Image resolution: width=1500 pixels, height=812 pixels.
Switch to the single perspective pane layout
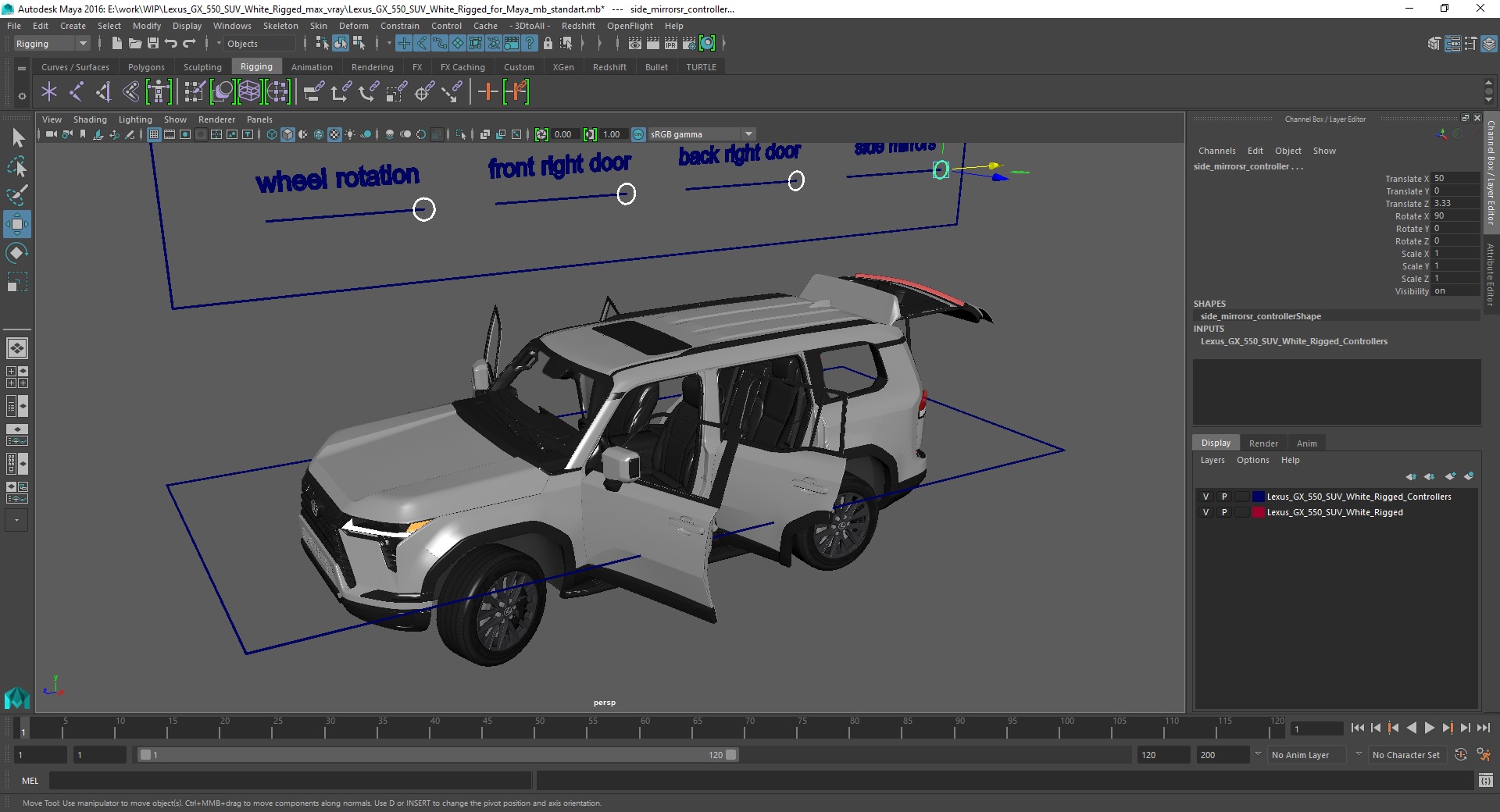coord(17,348)
